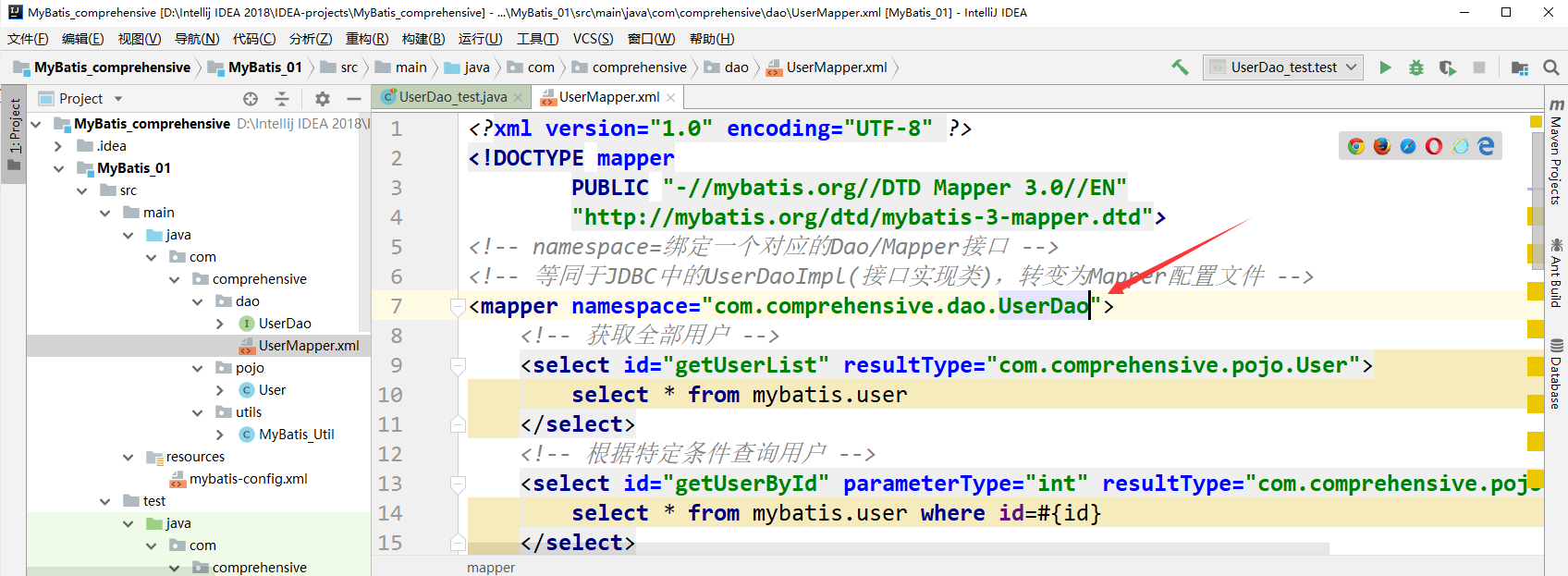The height and width of the screenshot is (576, 1568).
Task: Open Ant Build side panel
Action: click(x=1556, y=273)
